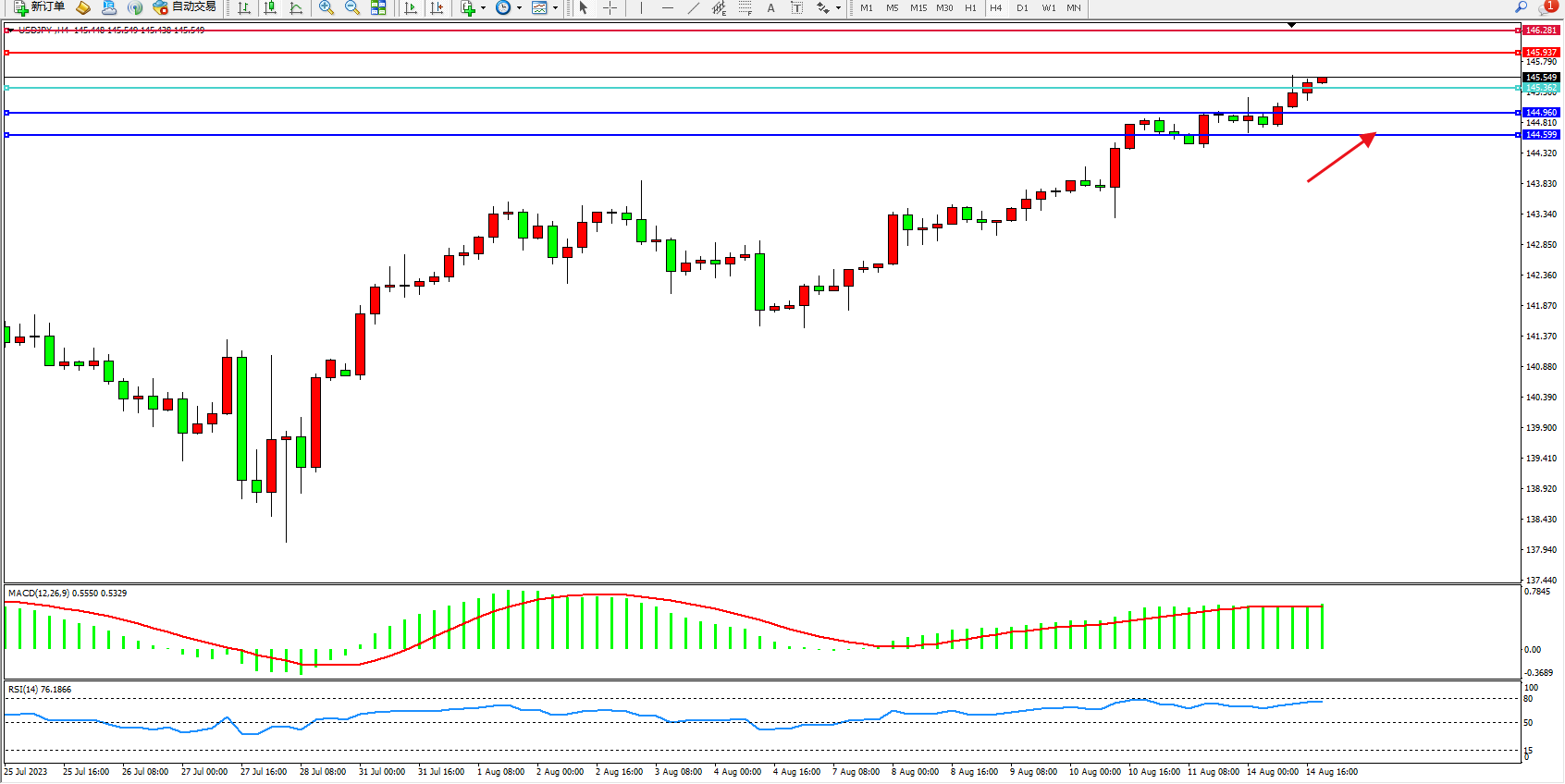Switch chart to candlestick mode
Image resolution: width=1565 pixels, height=784 pixels.
(x=270, y=7)
